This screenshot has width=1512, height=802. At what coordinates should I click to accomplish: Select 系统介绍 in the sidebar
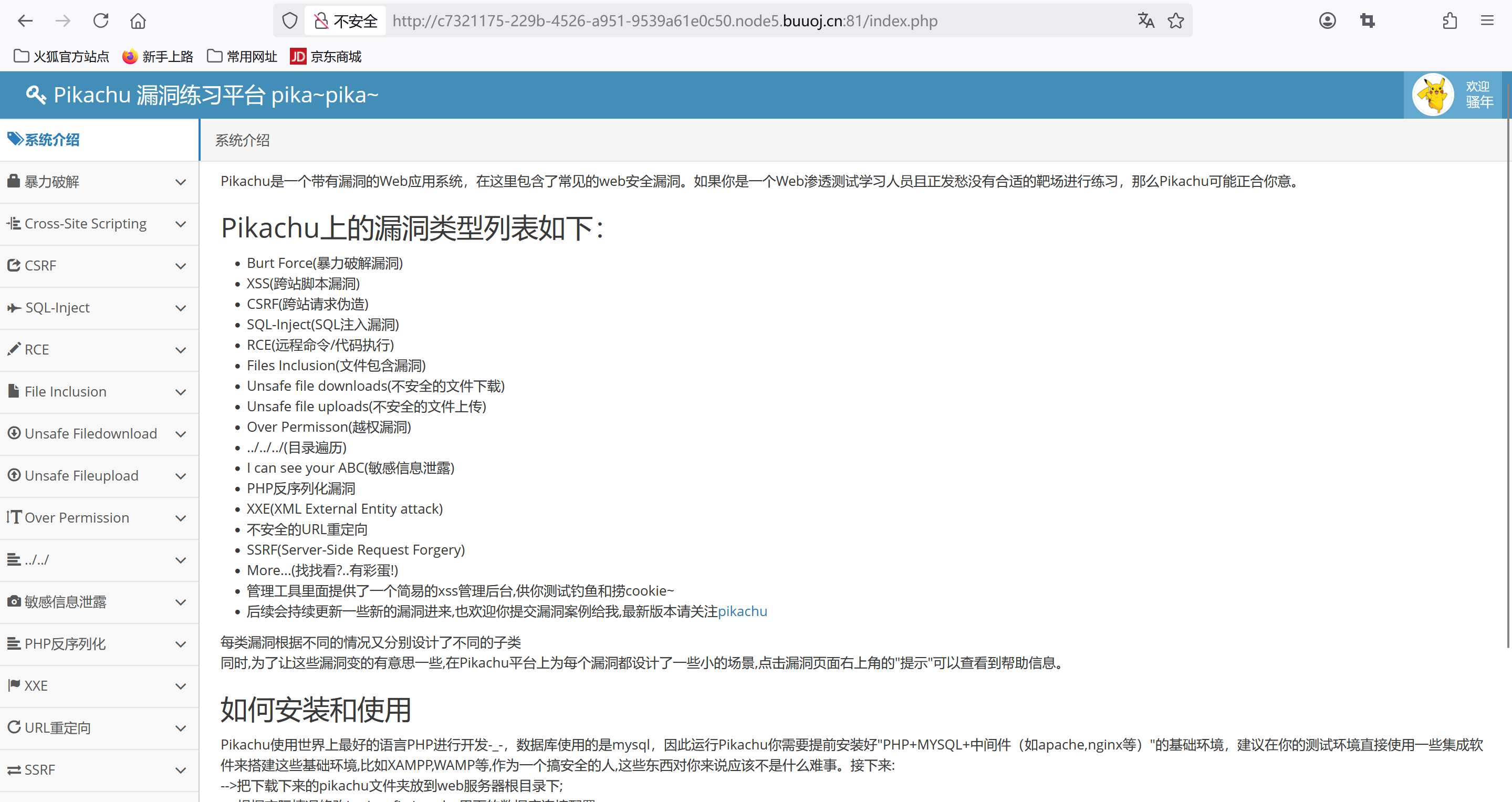51,140
